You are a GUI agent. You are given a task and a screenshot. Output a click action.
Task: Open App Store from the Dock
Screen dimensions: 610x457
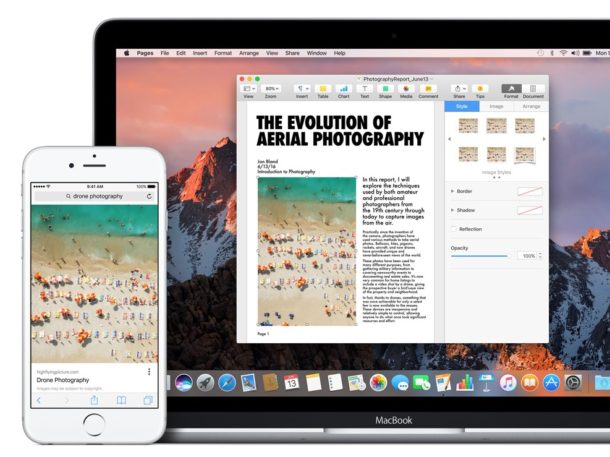pyautogui.click(x=551, y=383)
